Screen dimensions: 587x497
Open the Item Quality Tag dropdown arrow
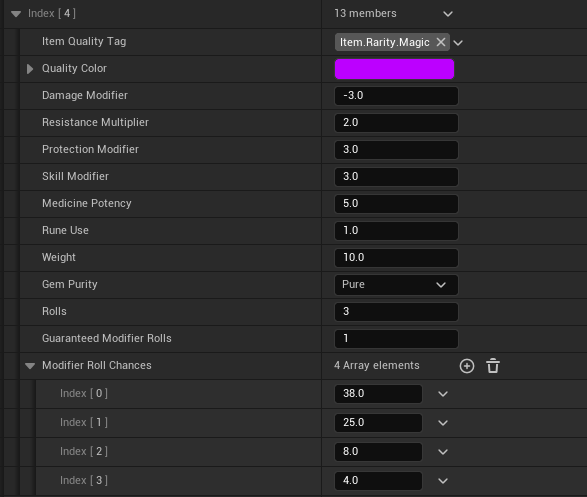tap(458, 43)
